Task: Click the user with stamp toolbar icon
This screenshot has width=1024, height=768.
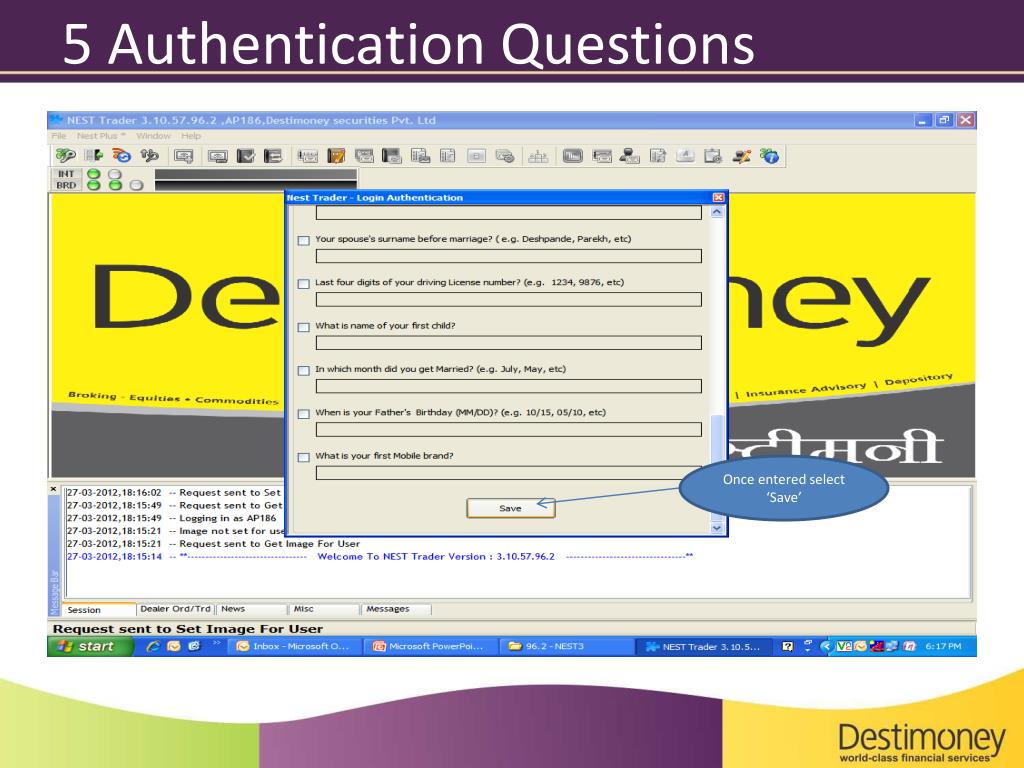Action: [x=629, y=156]
